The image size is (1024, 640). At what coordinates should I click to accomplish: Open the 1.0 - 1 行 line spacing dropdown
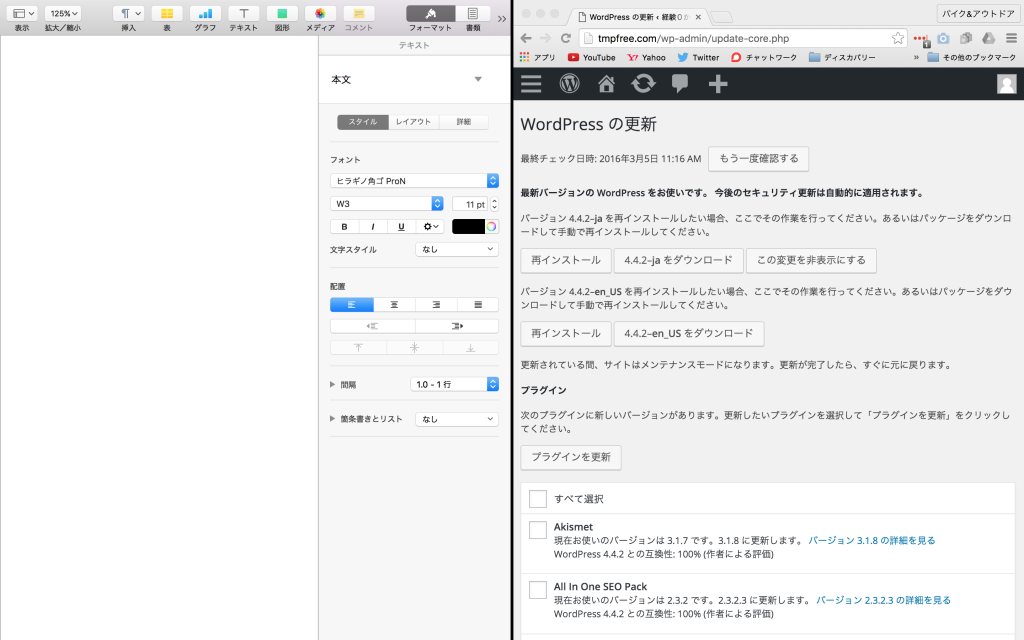coord(455,384)
